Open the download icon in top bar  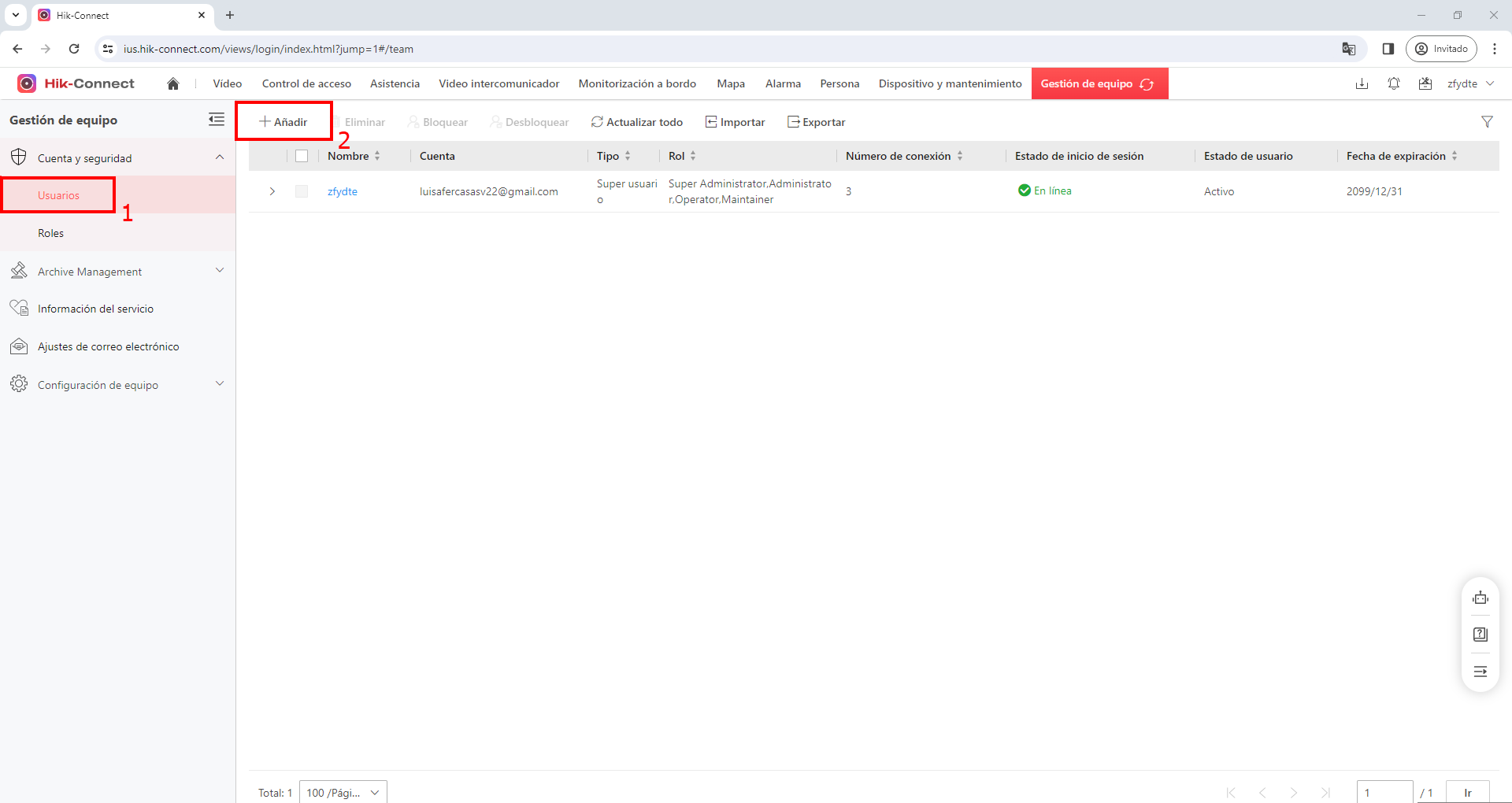1362,83
